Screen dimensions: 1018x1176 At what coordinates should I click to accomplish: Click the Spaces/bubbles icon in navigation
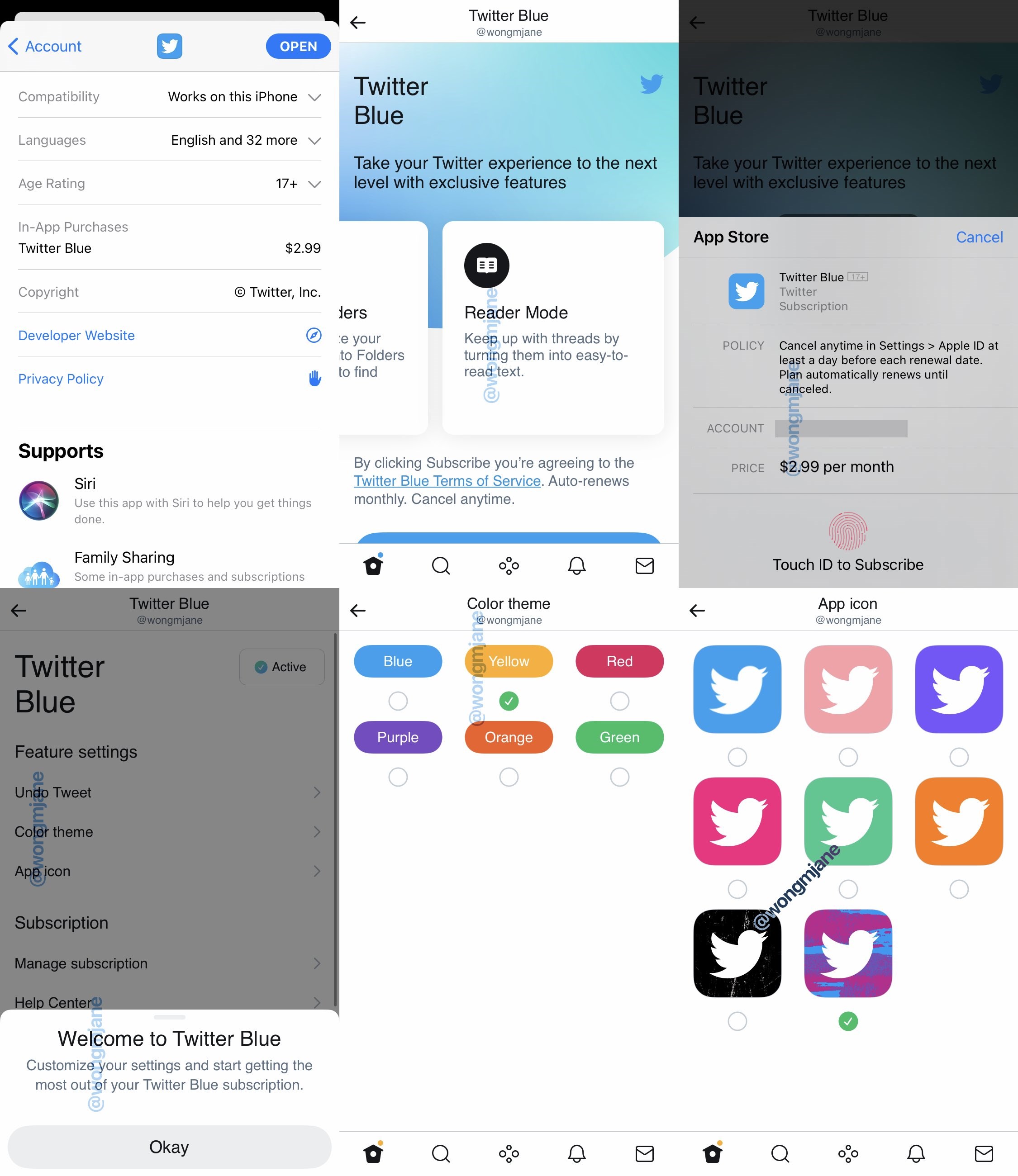[509, 565]
